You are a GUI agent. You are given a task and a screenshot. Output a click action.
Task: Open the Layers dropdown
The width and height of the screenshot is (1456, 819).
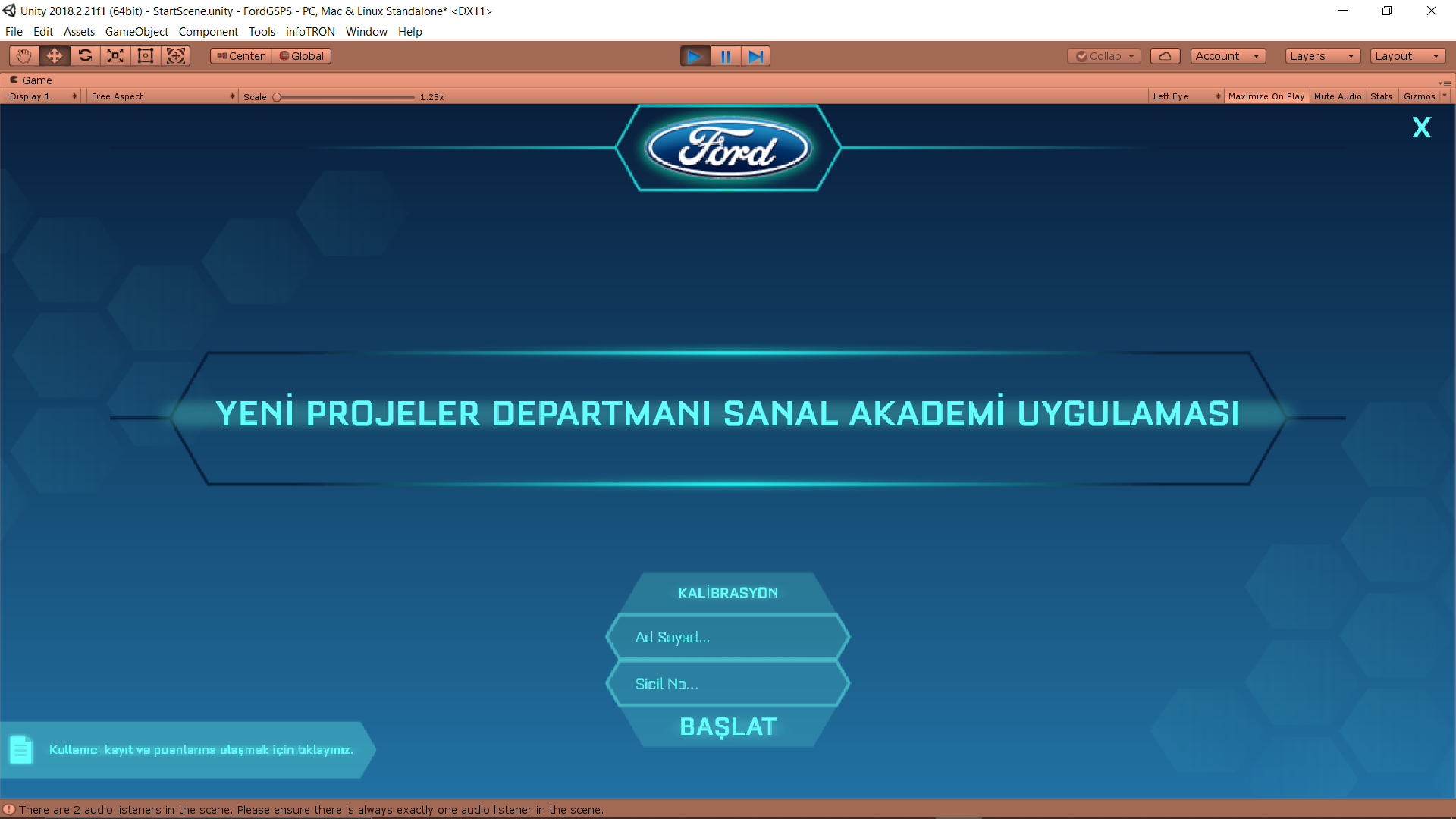click(1323, 56)
